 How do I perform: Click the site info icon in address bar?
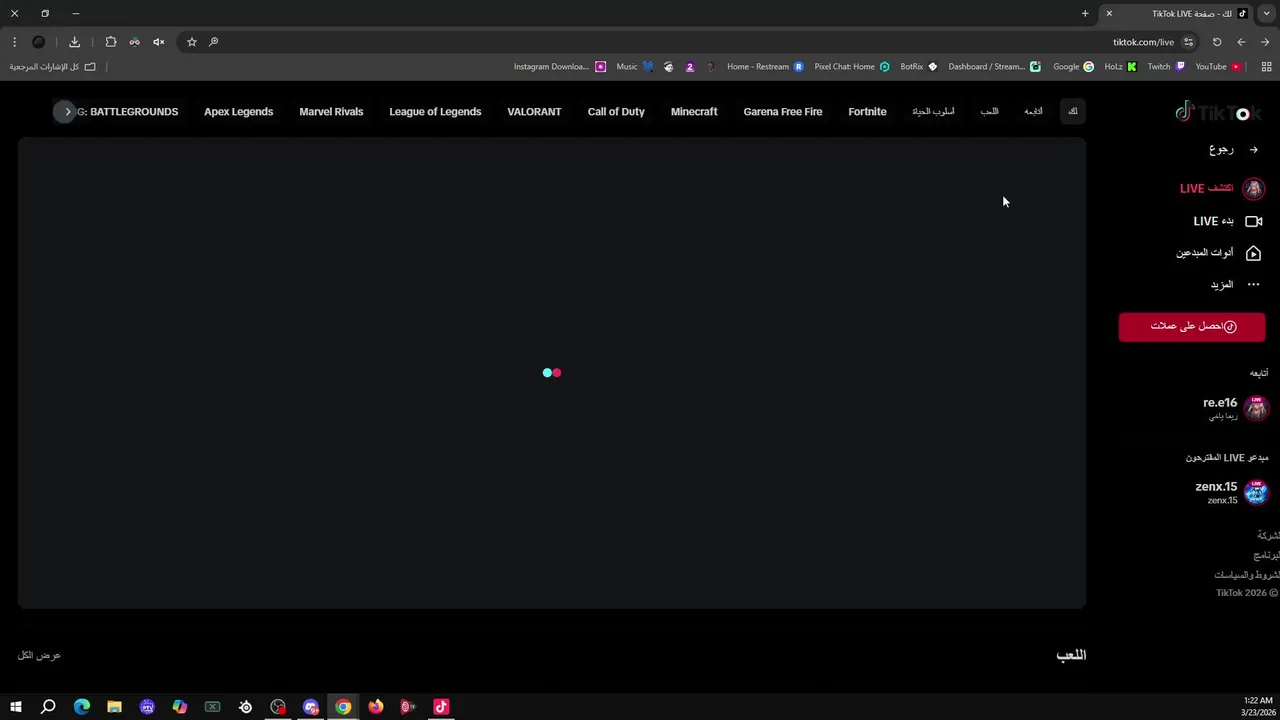coord(1188,42)
